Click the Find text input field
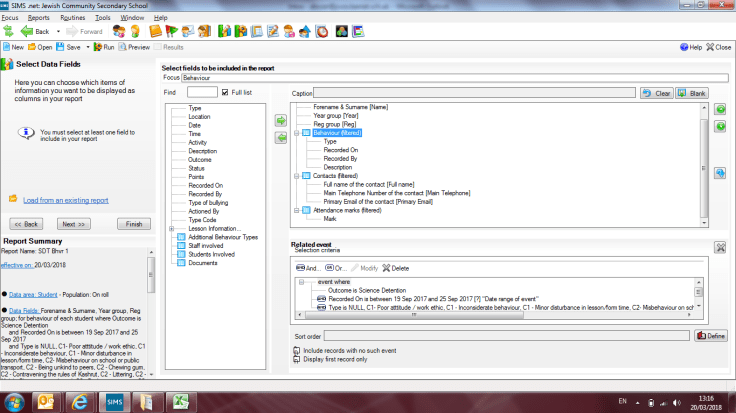 tap(202, 92)
